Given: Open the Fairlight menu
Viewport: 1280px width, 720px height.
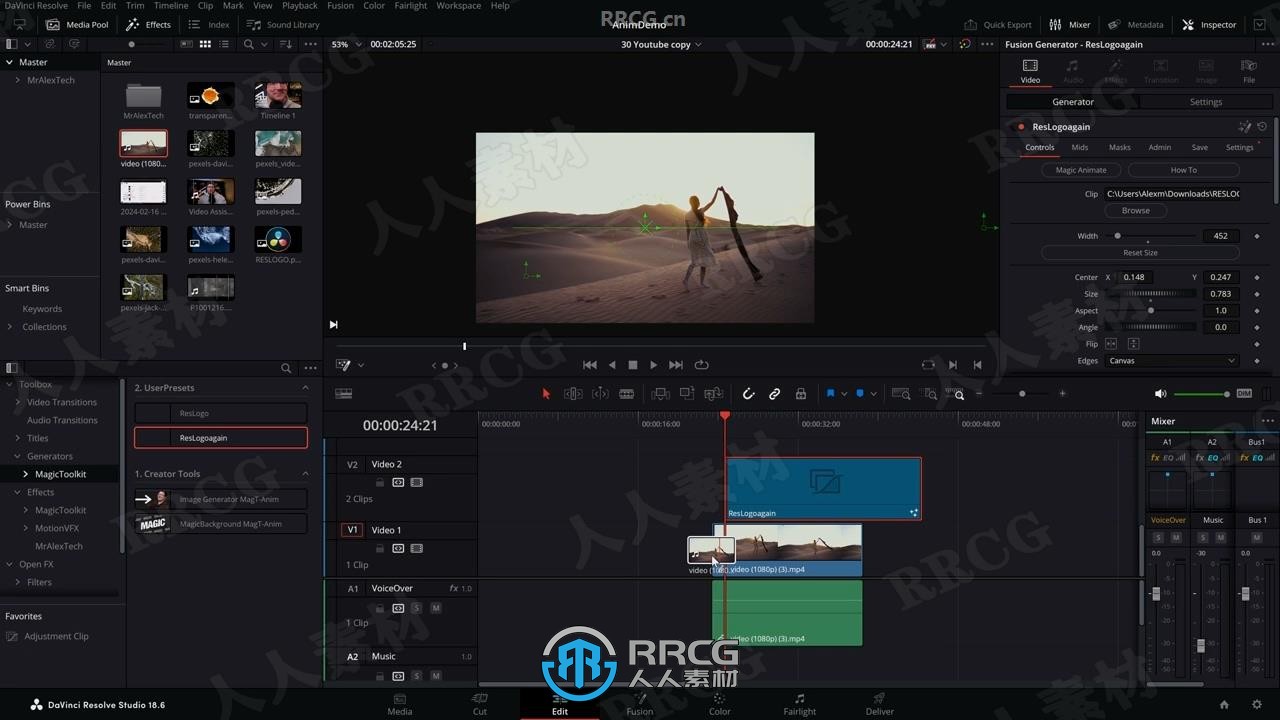Looking at the screenshot, I should 410,6.
